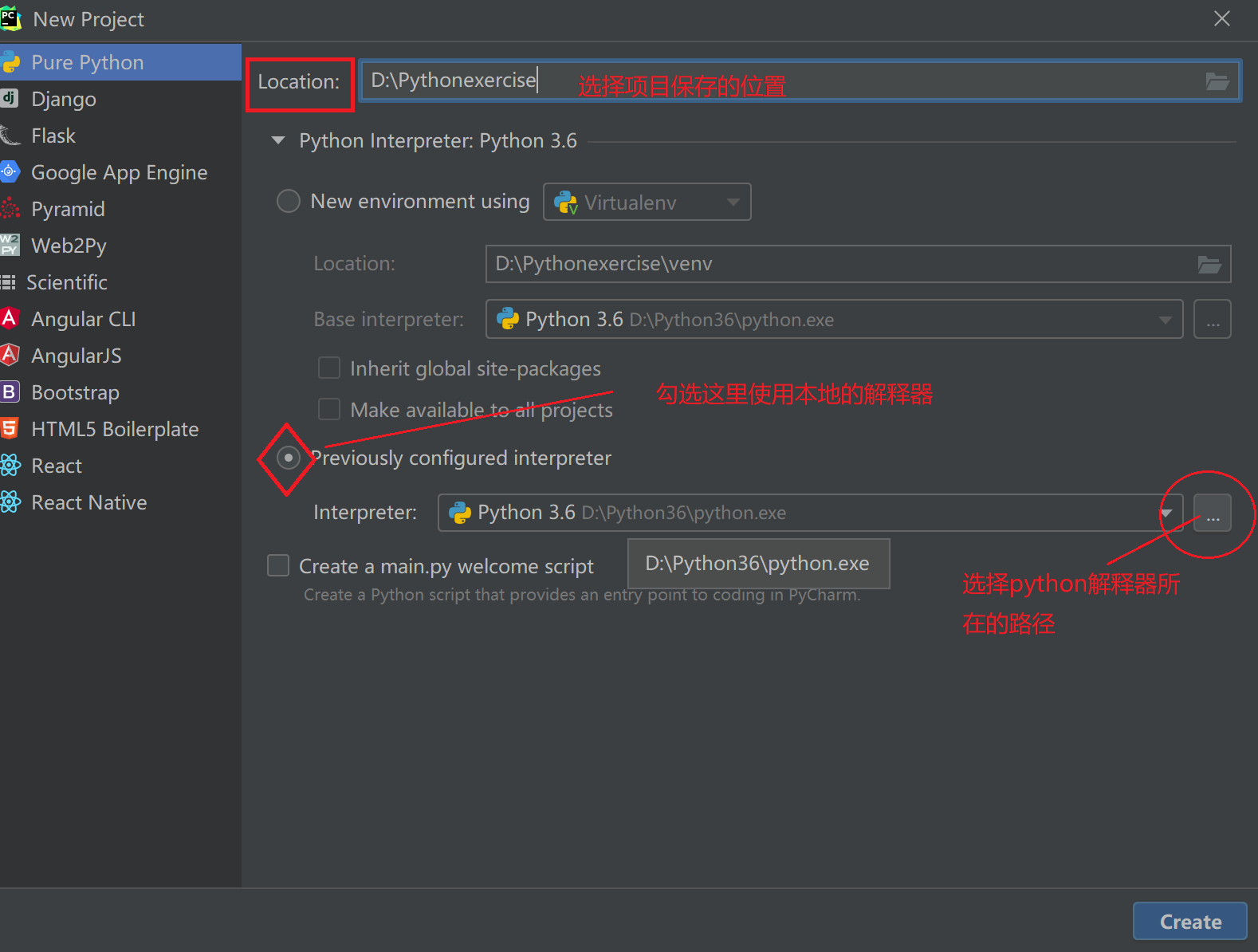
Task: Click the HTML5 Boilerplate icon
Action: click(x=10, y=428)
